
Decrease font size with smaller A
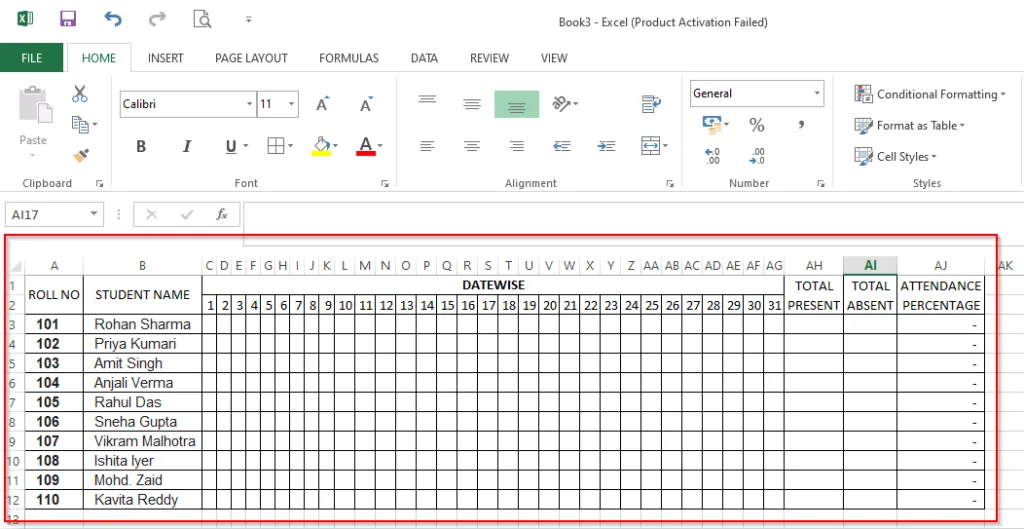[366, 104]
